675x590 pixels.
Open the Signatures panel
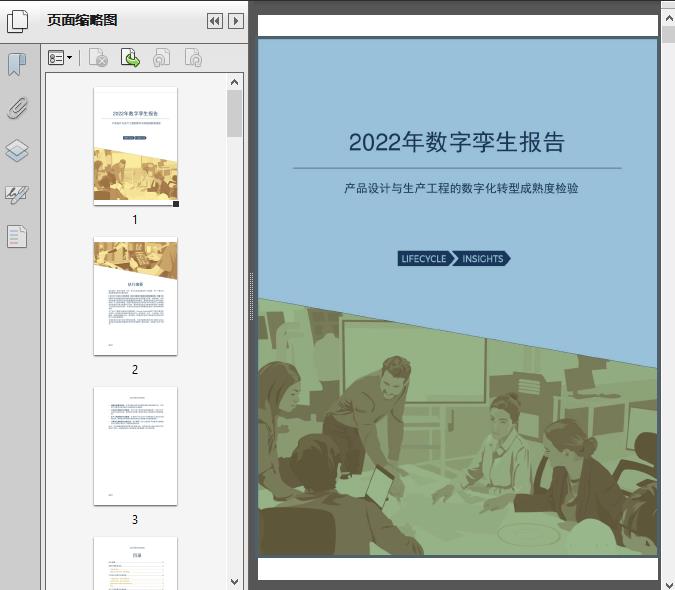[17, 195]
